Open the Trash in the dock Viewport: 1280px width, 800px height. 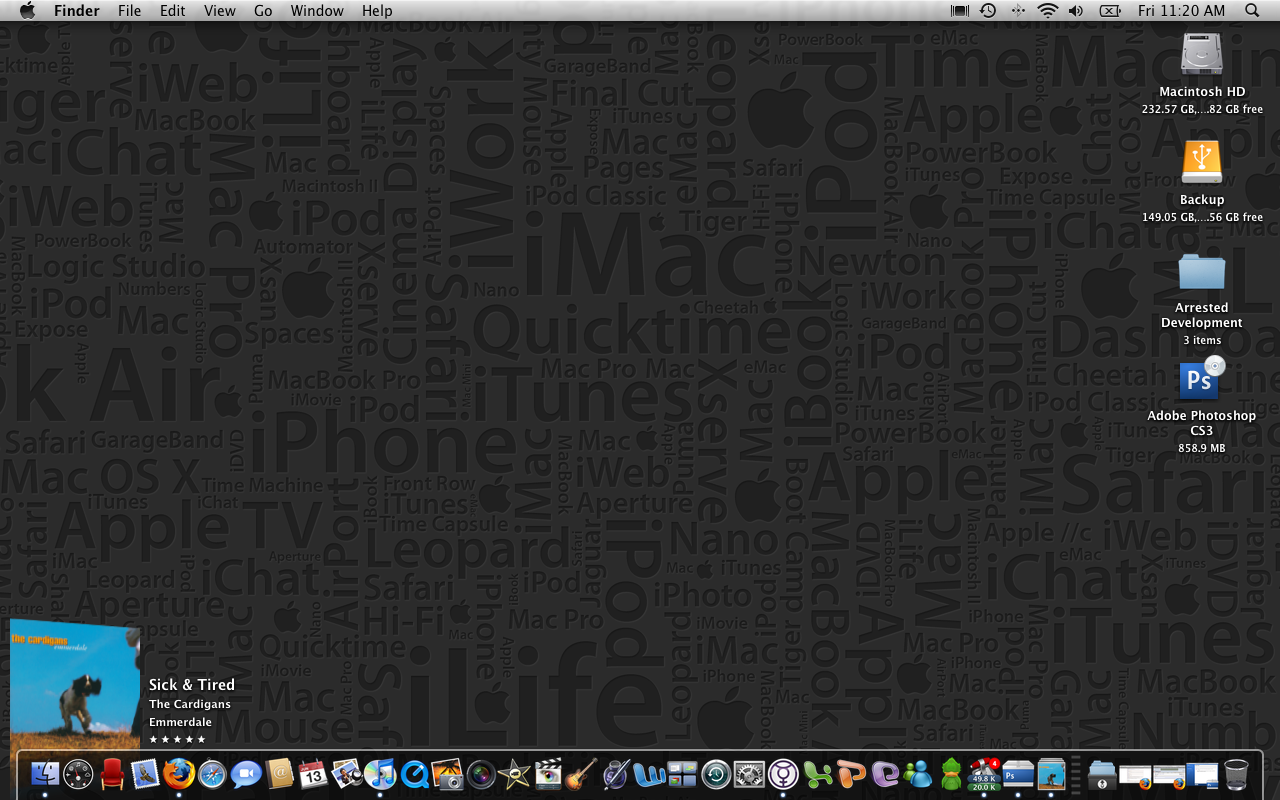point(1237,774)
